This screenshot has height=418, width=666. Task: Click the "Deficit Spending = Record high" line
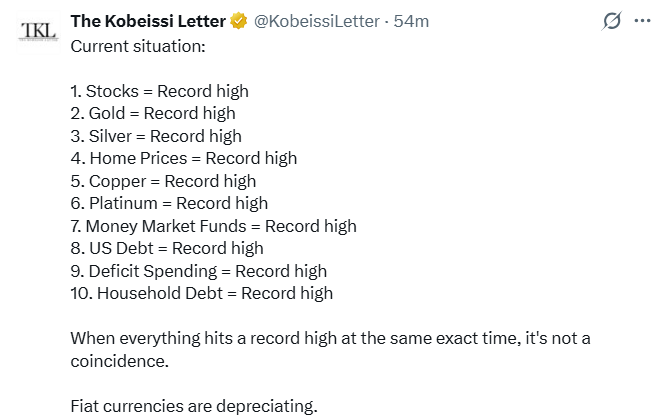coord(199,271)
